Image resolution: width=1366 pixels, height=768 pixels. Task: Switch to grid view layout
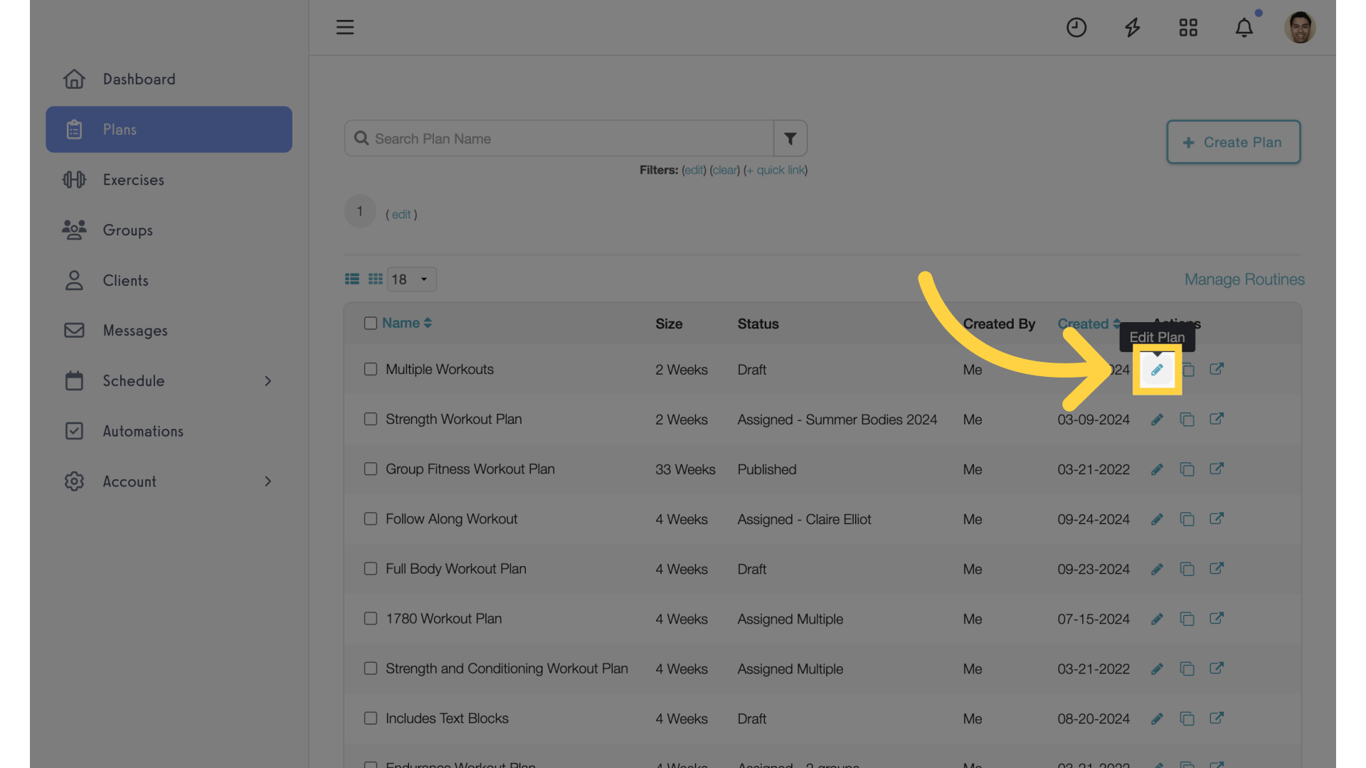375,278
